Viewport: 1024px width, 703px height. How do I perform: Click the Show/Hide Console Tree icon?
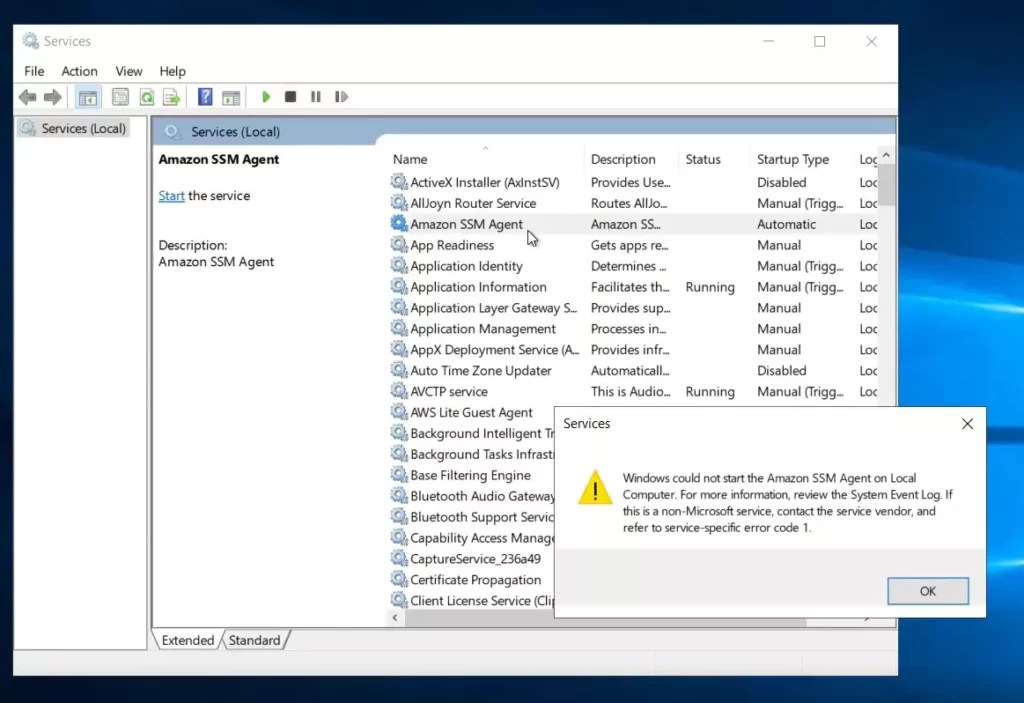coord(88,96)
